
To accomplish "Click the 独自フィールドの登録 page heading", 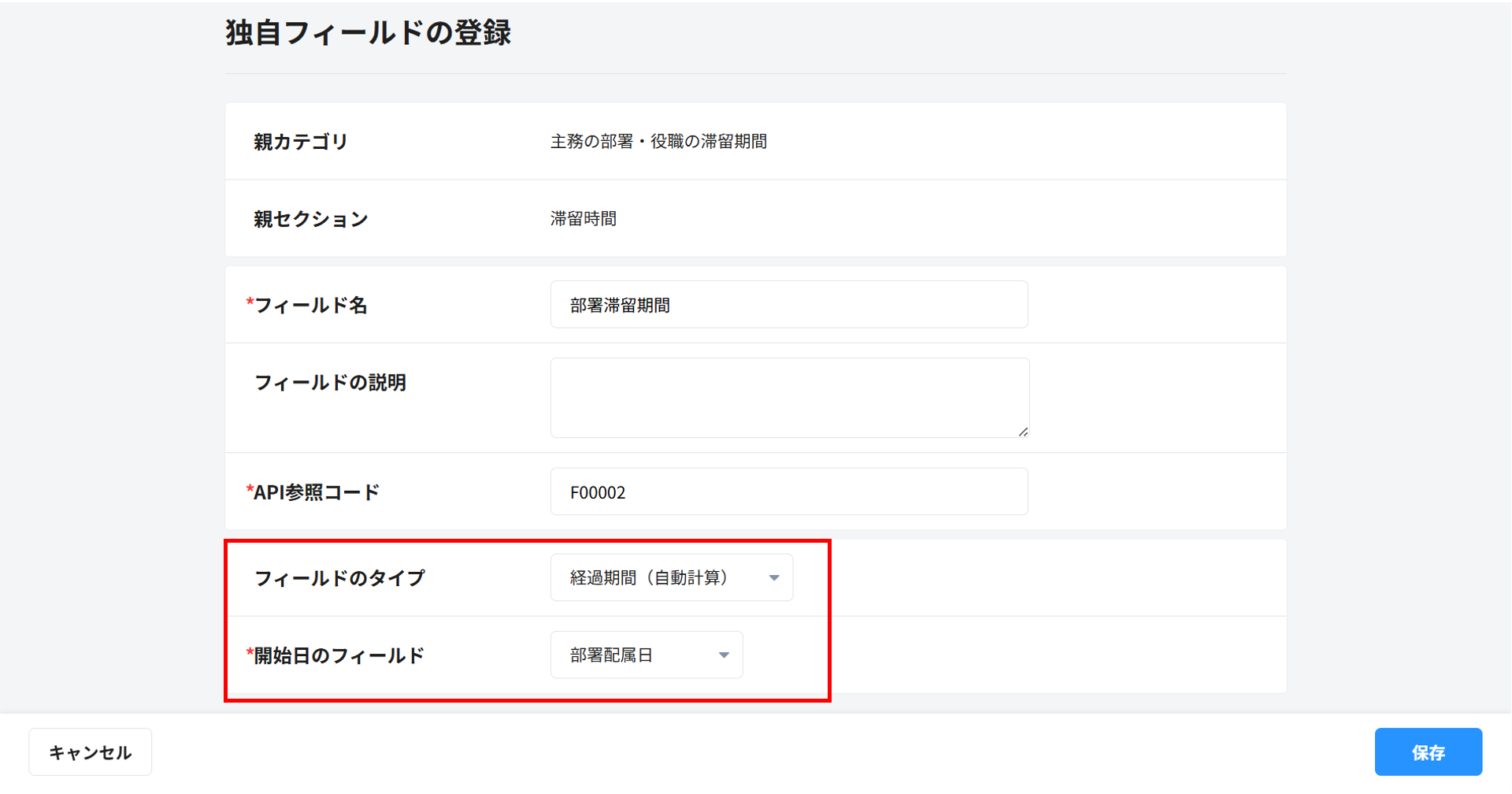I will pyautogui.click(x=368, y=33).
